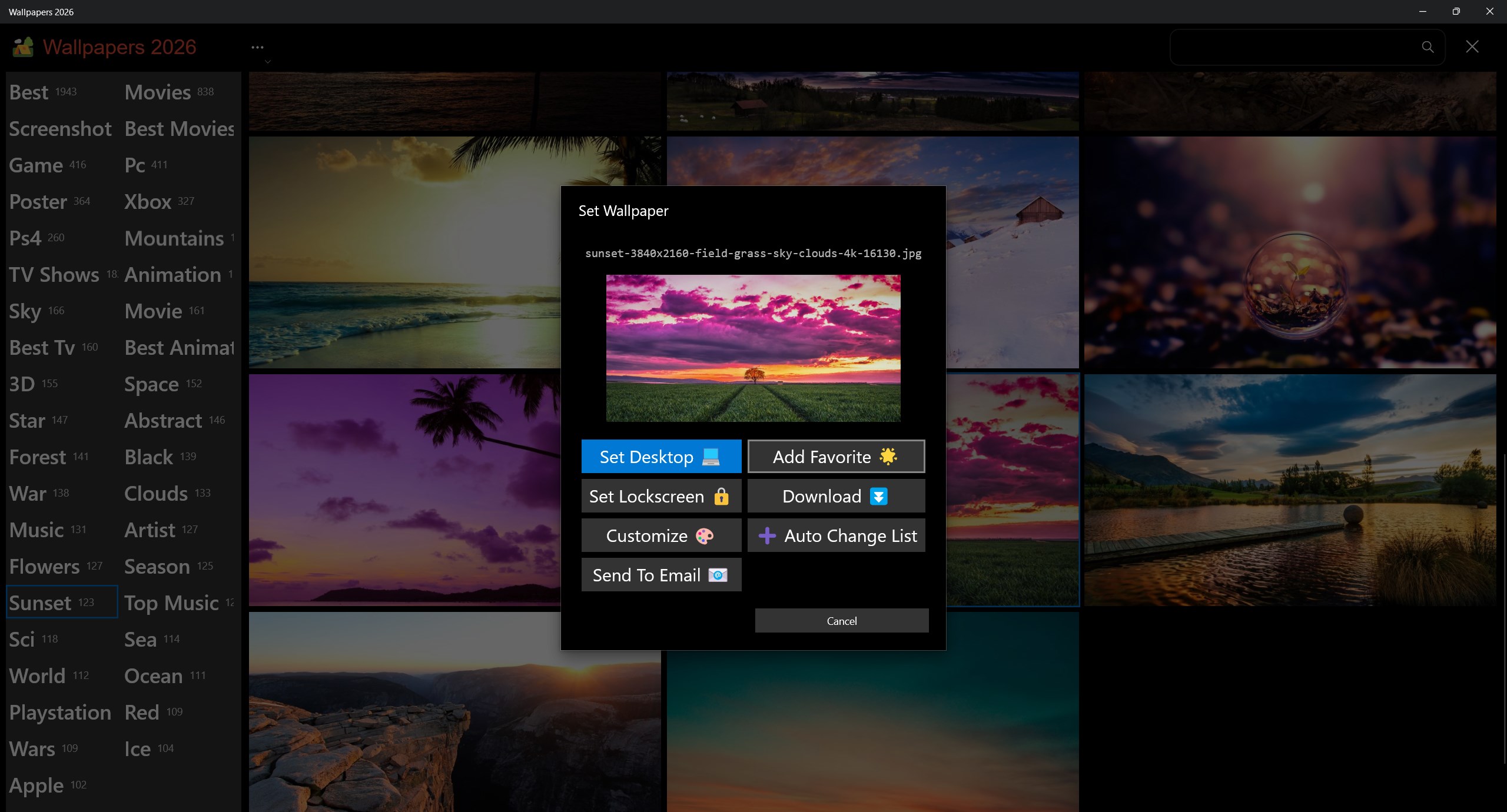Viewport: 1507px width, 812px height.
Task: Open the snowy cabin wallpaper
Action: click(1013, 252)
